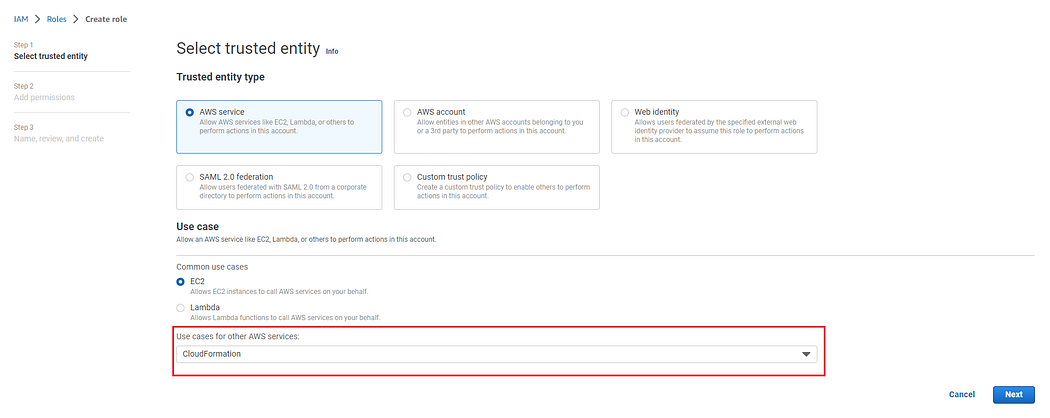
Task: Pick the Lambda use case radio
Action: pos(180,308)
